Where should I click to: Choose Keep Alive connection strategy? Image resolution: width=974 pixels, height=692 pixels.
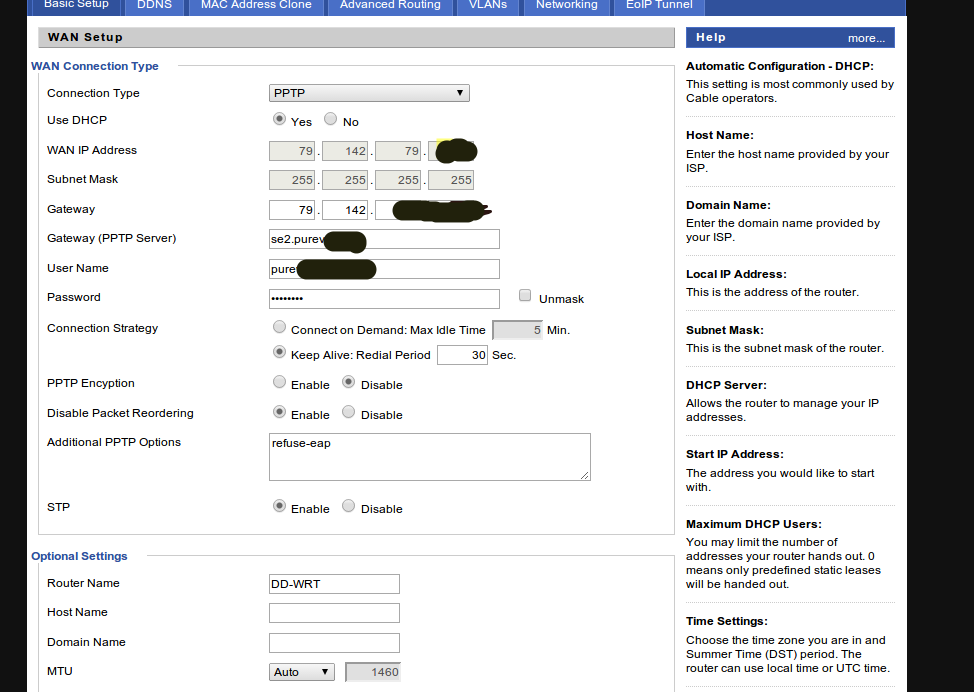coord(279,353)
